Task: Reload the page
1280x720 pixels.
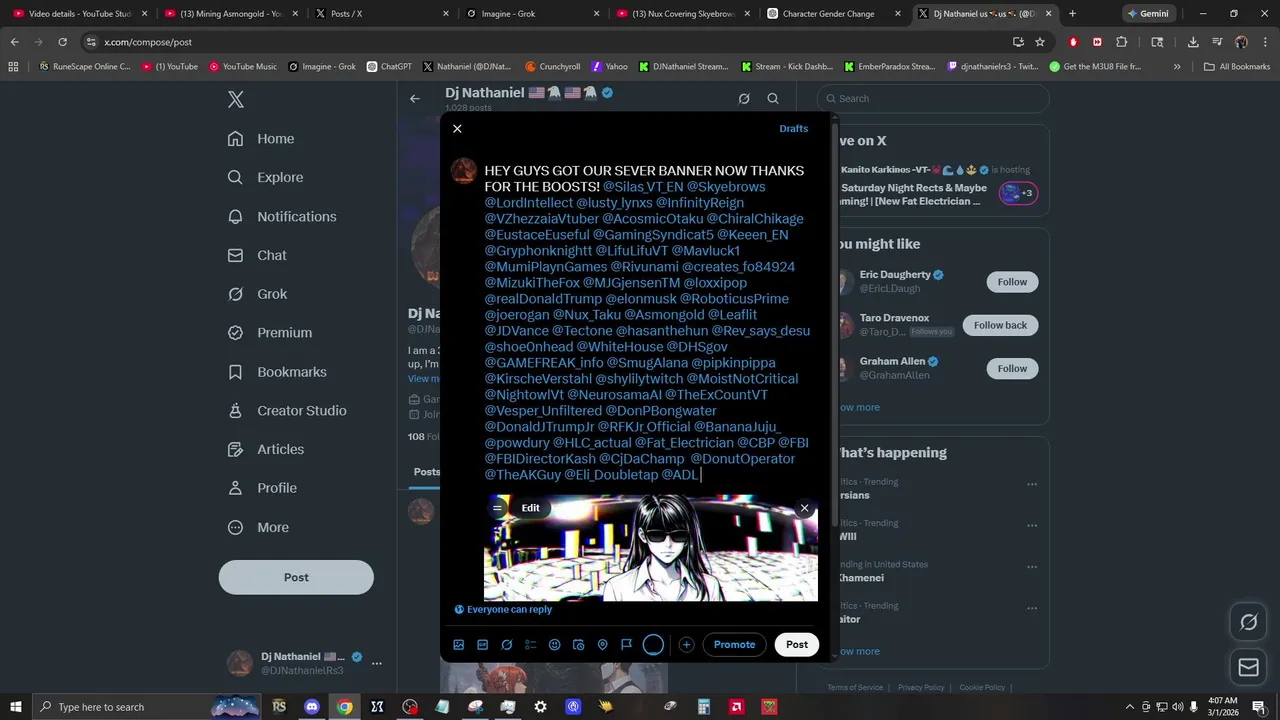Action: click(62, 42)
